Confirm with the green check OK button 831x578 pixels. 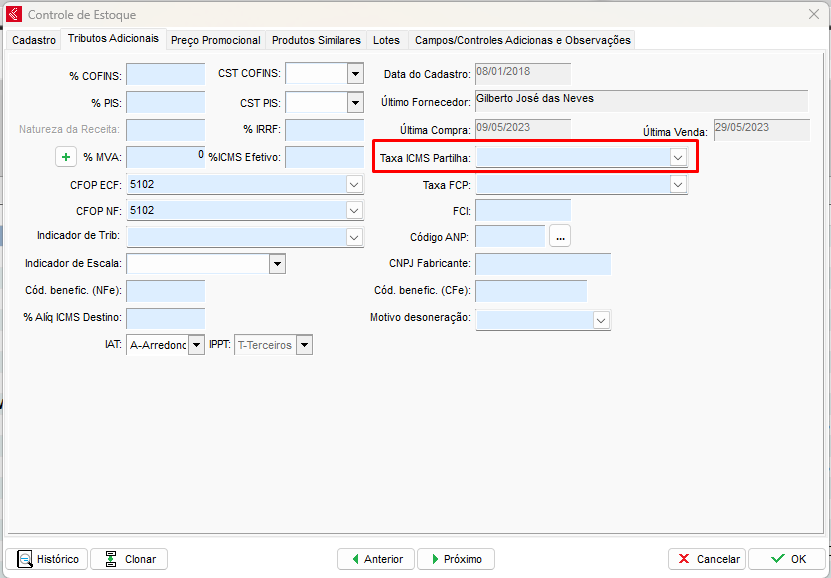787,559
